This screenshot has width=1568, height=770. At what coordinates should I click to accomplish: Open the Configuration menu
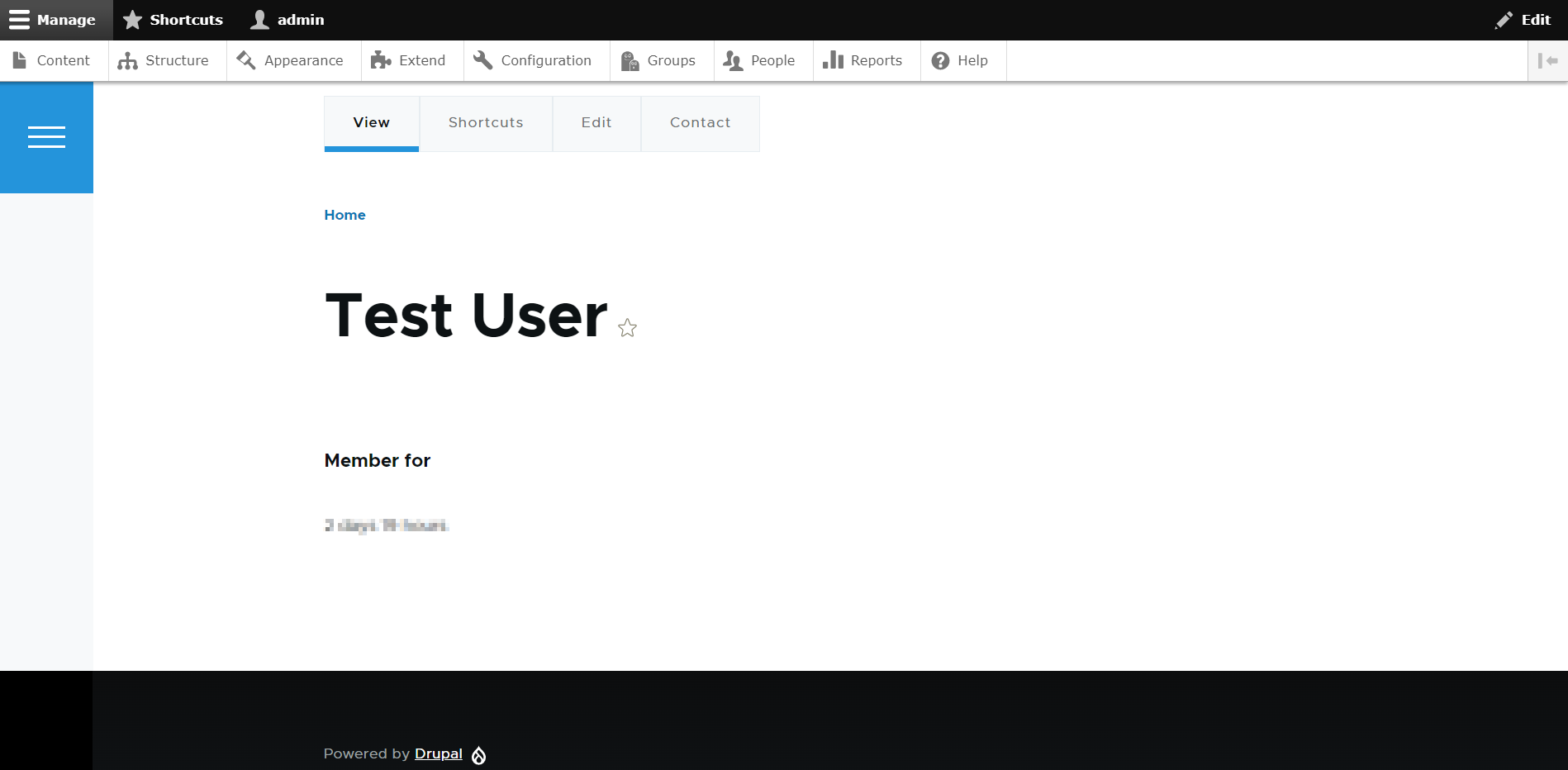tap(533, 60)
